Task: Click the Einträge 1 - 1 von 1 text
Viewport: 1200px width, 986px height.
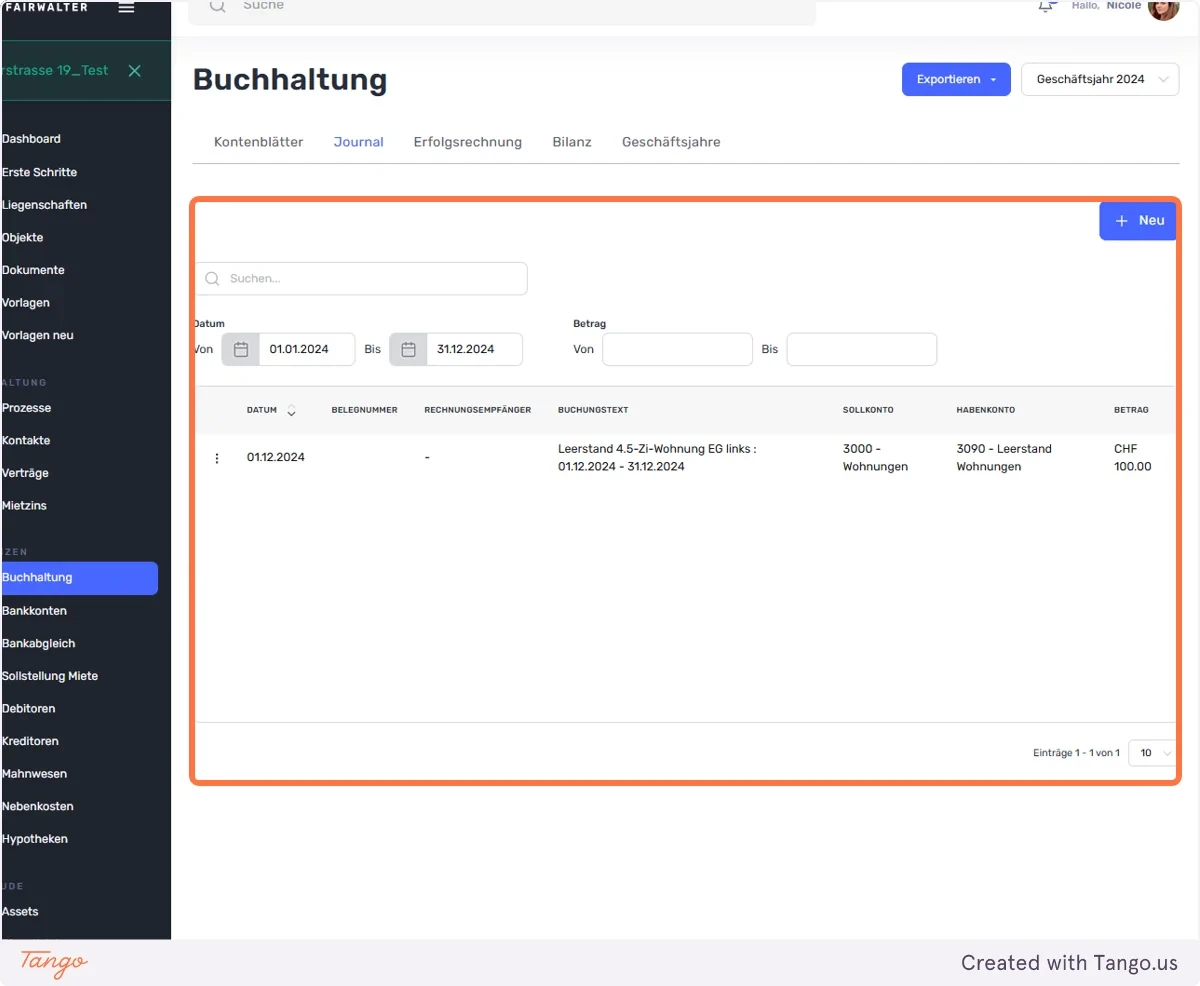Action: click(1076, 753)
